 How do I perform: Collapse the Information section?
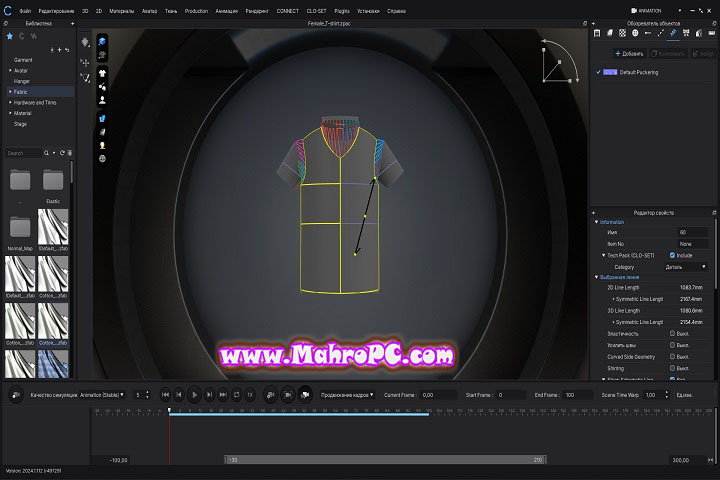click(596, 222)
